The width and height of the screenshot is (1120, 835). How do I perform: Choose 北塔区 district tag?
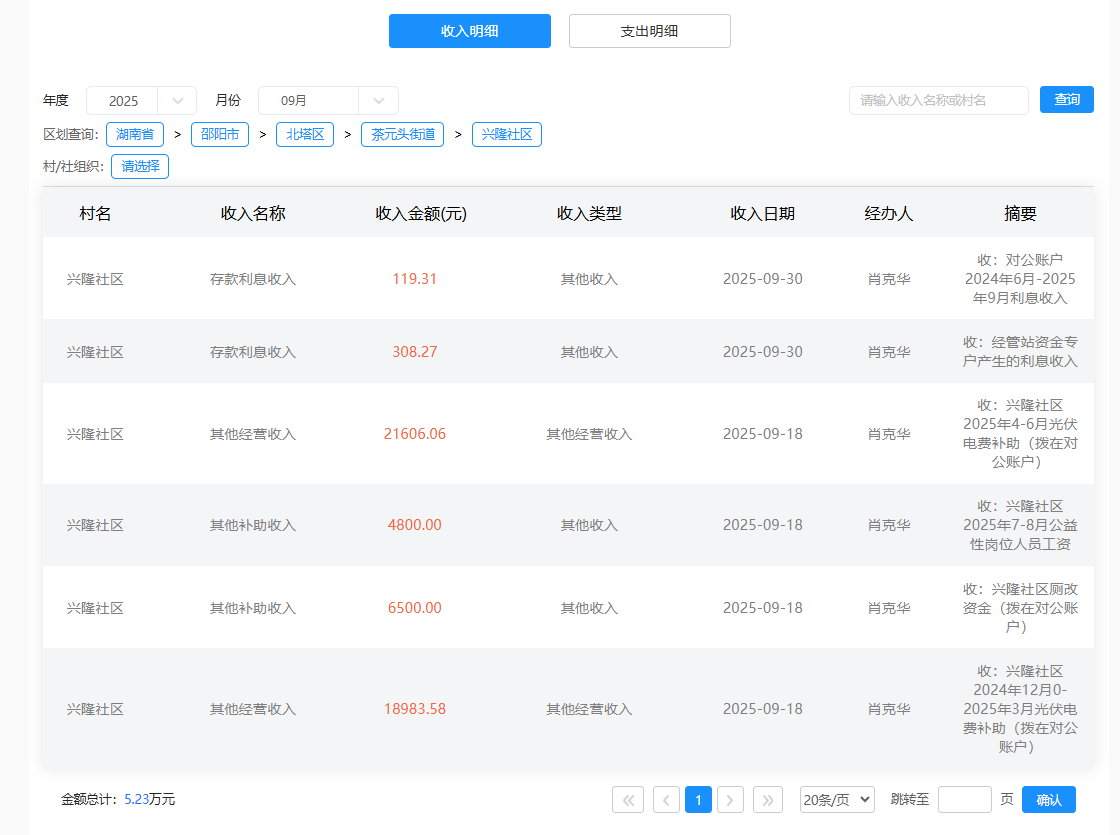[x=305, y=135]
